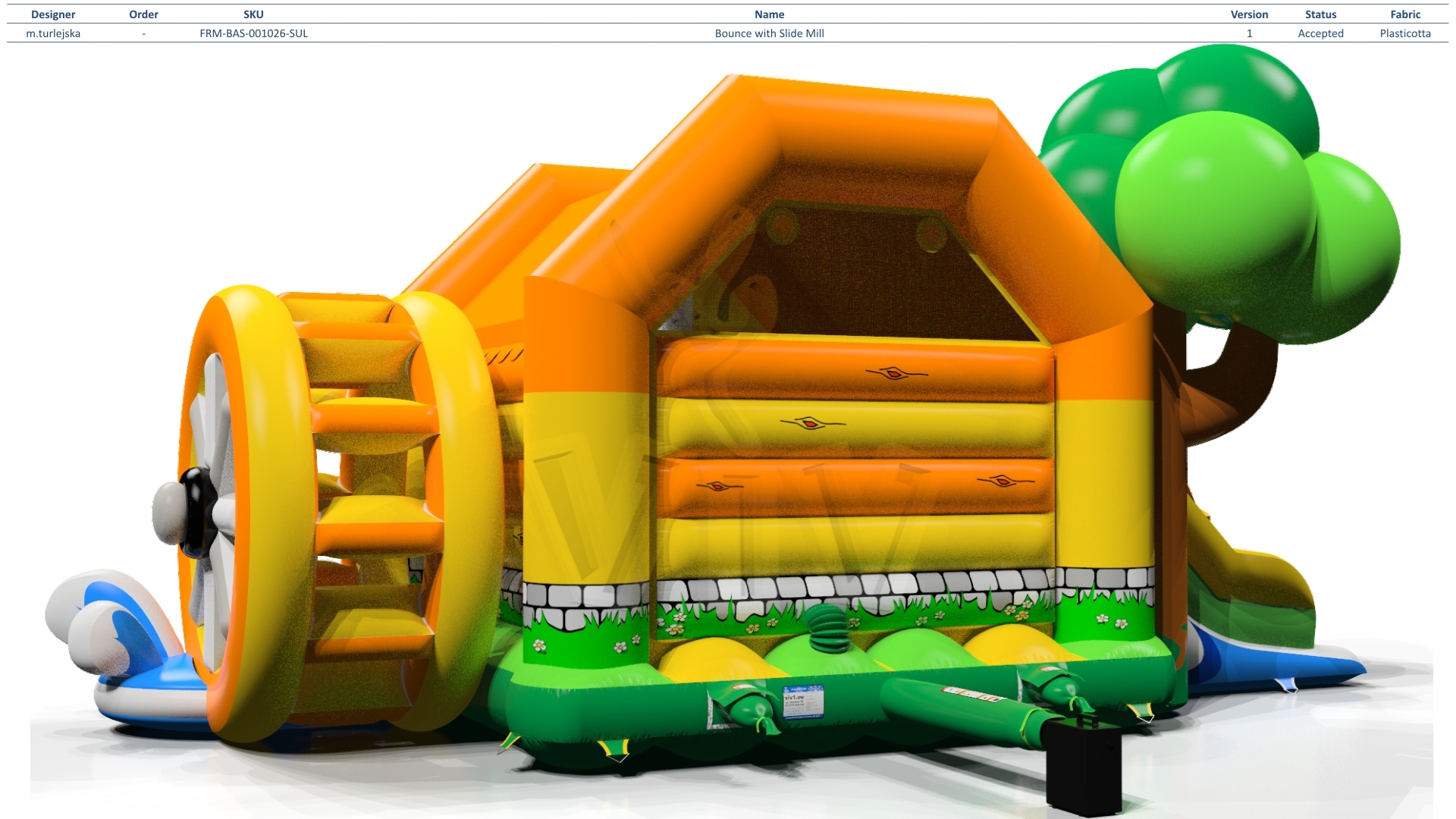Click the Status column header
Viewport: 1456px width, 819px height.
tap(1320, 14)
